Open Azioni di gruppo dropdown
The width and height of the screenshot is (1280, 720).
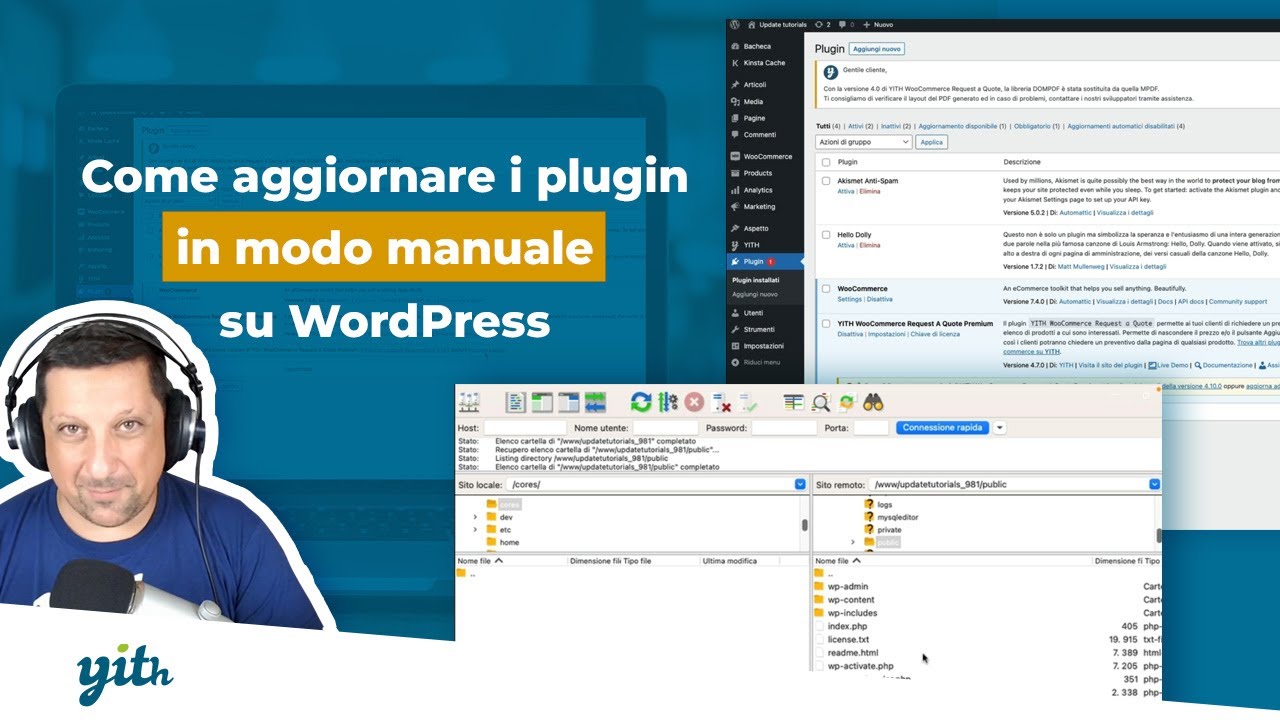point(864,142)
